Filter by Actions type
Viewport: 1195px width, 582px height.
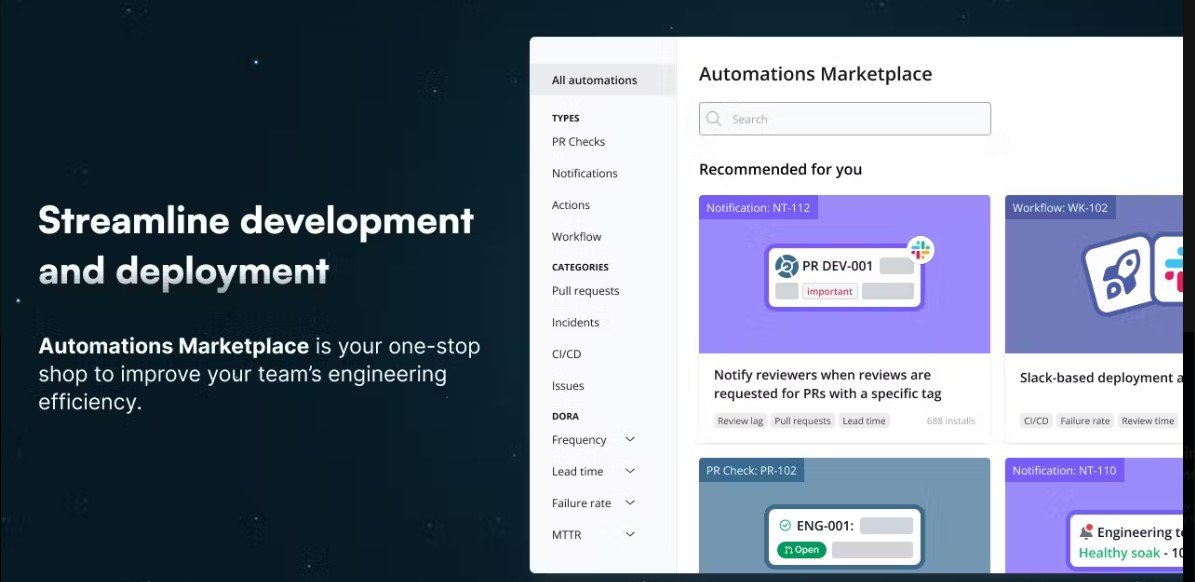(x=571, y=205)
